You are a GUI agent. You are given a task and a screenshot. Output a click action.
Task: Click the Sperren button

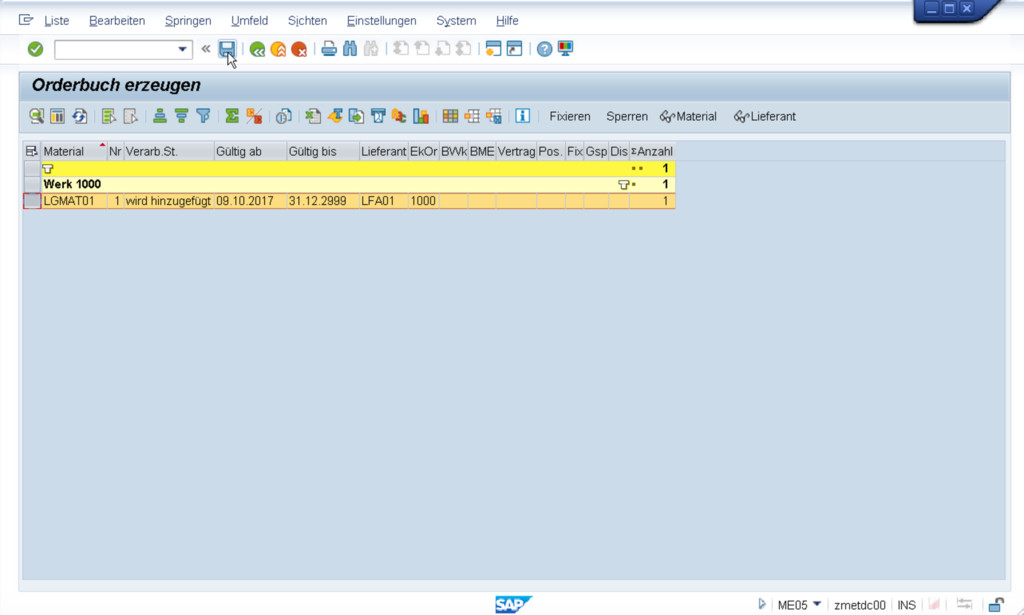626,116
